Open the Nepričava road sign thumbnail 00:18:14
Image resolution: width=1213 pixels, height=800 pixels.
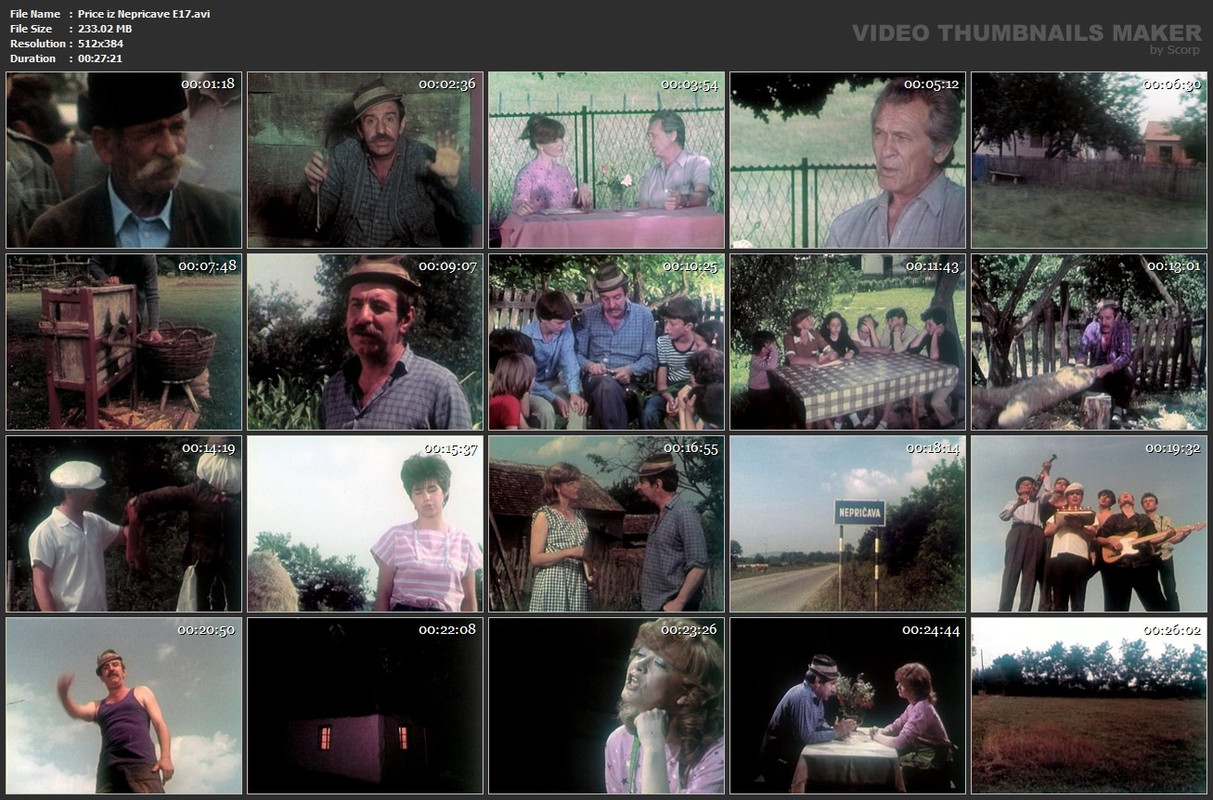coord(848,524)
